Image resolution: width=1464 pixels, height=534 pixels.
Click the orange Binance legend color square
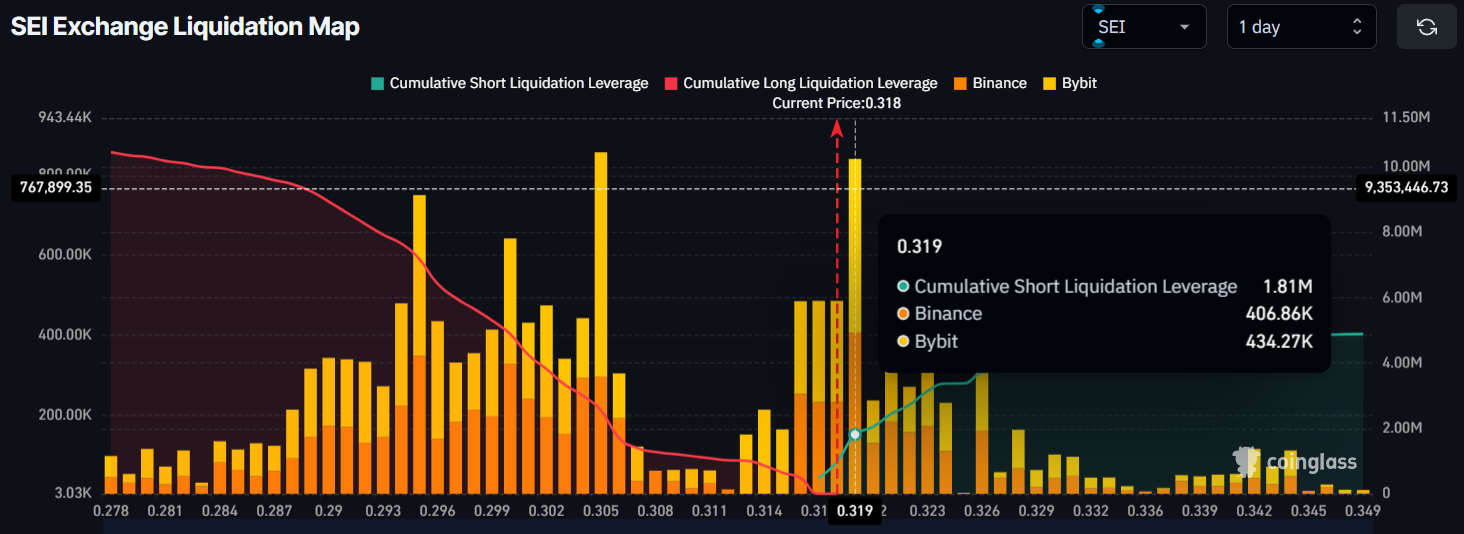pos(961,83)
